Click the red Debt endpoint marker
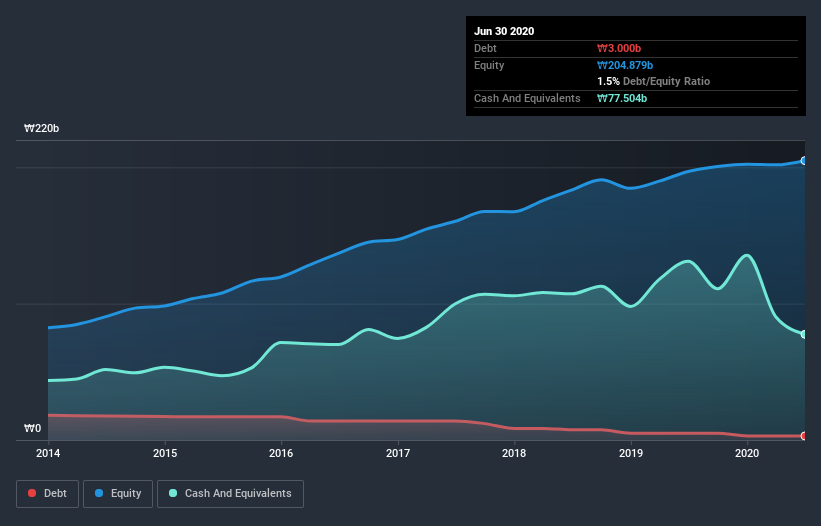Image resolution: width=821 pixels, height=526 pixels. click(804, 435)
